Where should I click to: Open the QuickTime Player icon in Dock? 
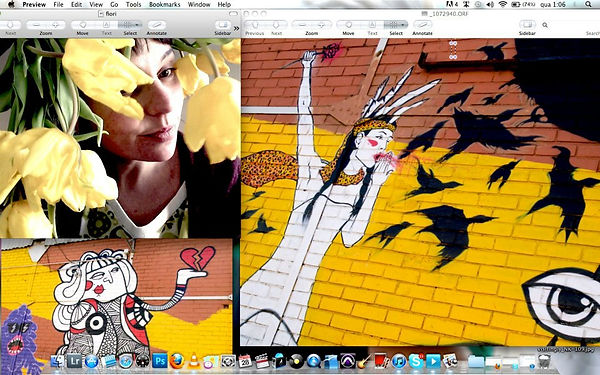coord(313,361)
